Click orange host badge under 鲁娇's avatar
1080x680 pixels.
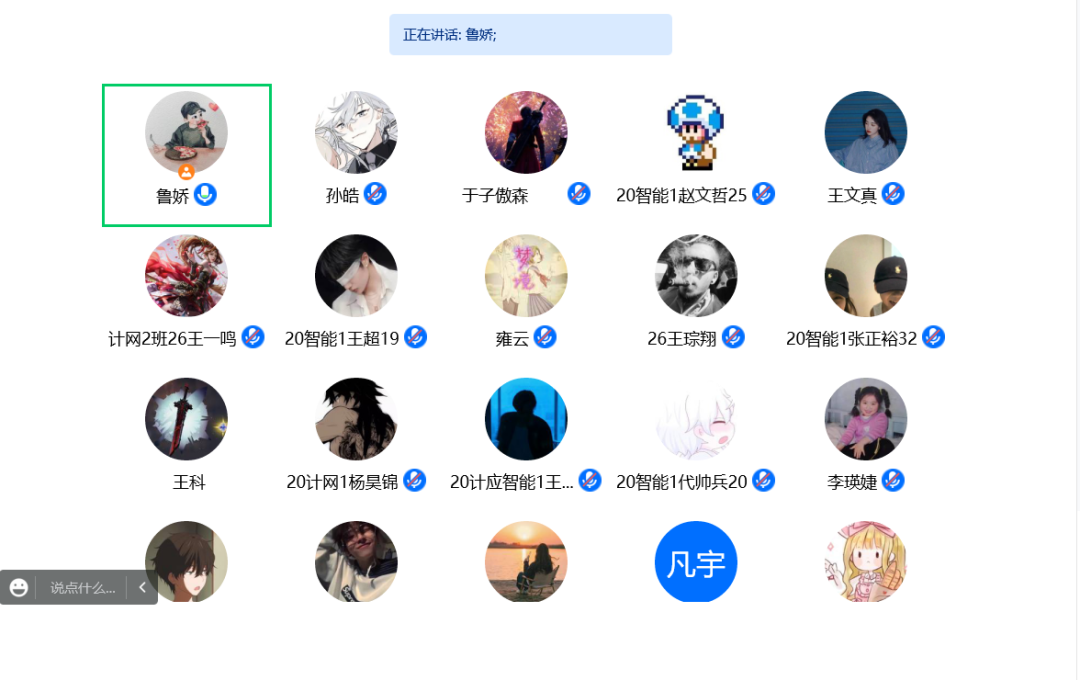186,172
